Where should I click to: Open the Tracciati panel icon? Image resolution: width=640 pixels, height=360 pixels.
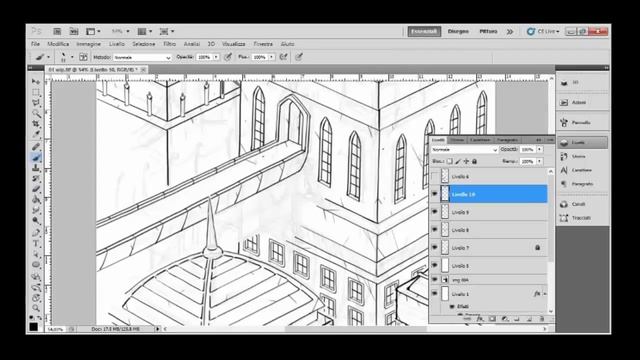point(564,218)
